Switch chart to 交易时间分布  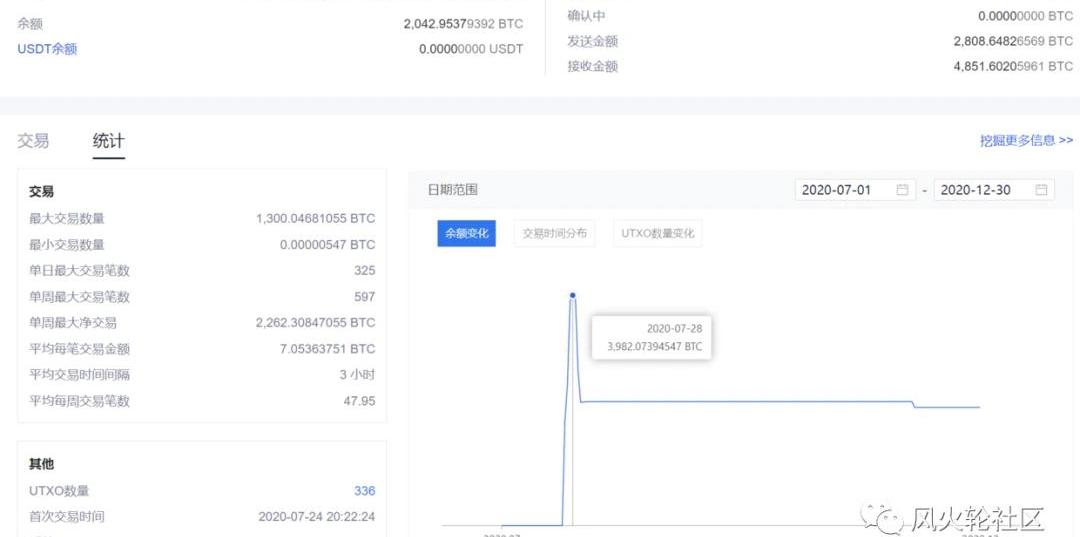pyautogui.click(x=555, y=233)
